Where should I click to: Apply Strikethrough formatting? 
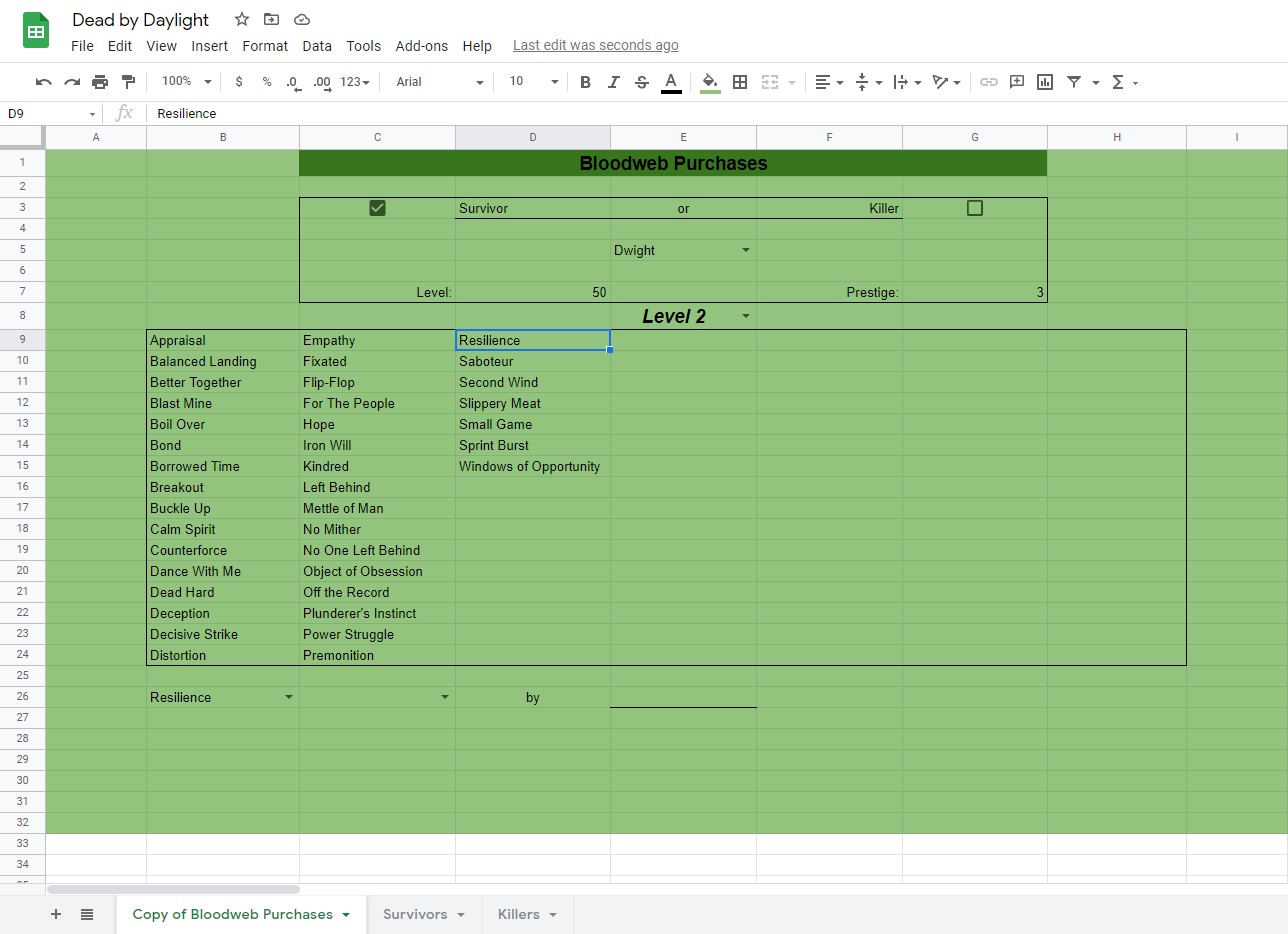[x=642, y=82]
